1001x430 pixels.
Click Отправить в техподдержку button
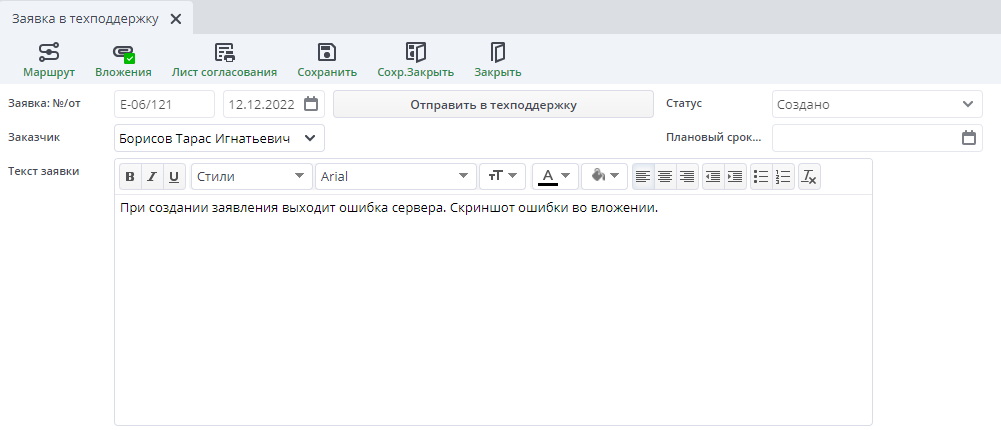[493, 105]
